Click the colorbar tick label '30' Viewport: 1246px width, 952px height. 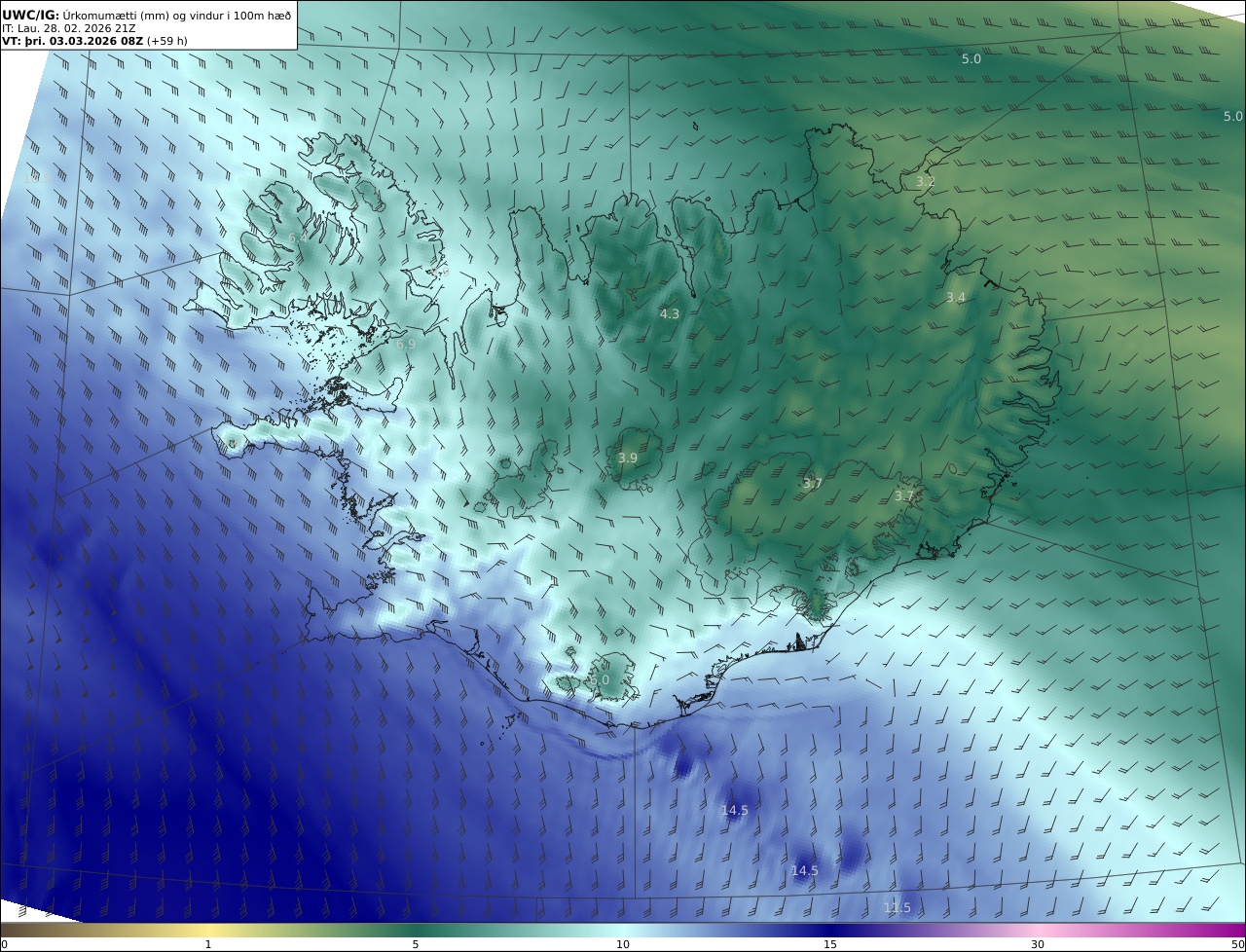pyautogui.click(x=1038, y=944)
